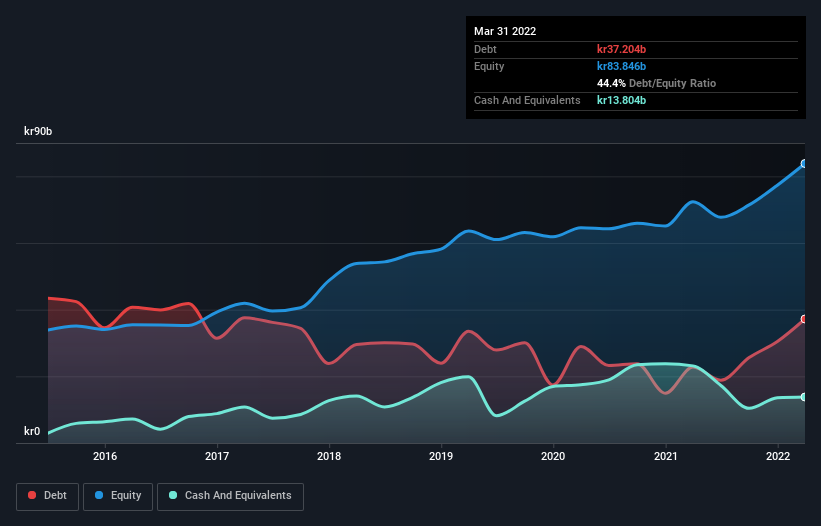Click the kr83.846b equity value

click(622, 66)
